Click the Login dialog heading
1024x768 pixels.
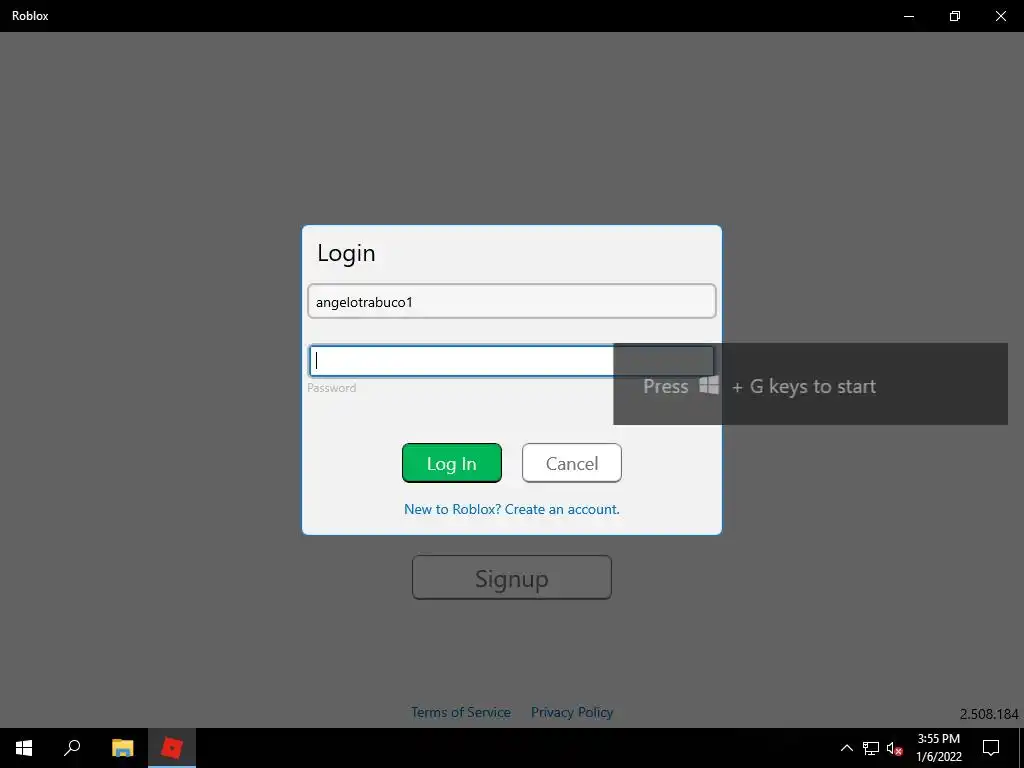click(346, 253)
